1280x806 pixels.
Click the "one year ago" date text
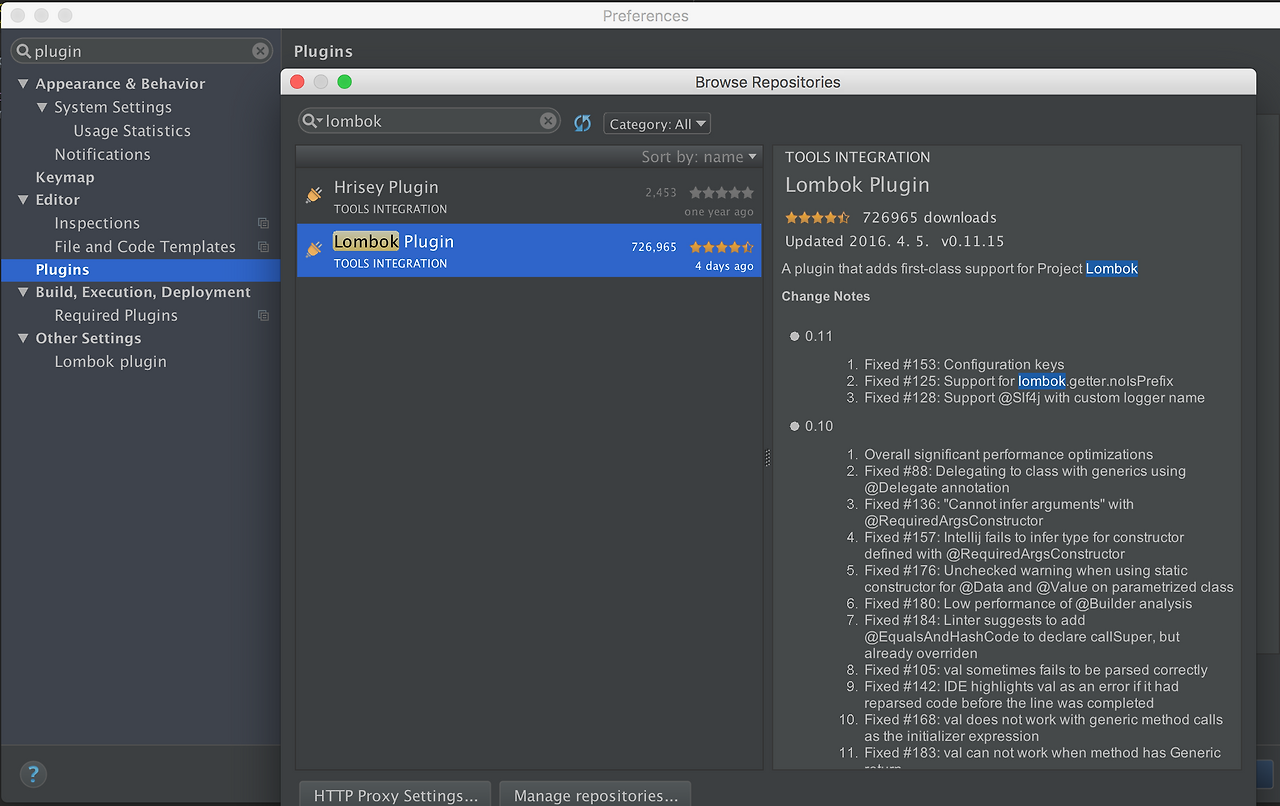tap(719, 212)
